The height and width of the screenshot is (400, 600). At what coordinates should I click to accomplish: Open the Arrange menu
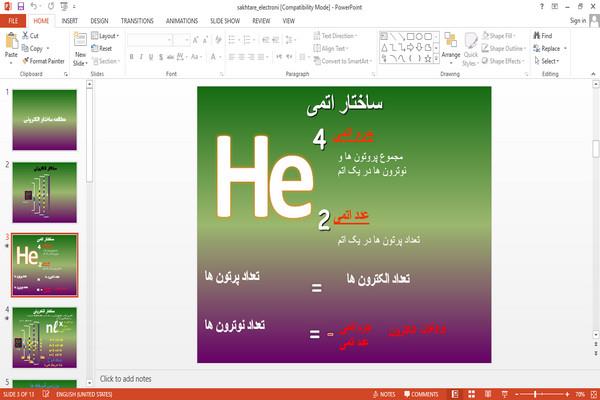pos(451,48)
